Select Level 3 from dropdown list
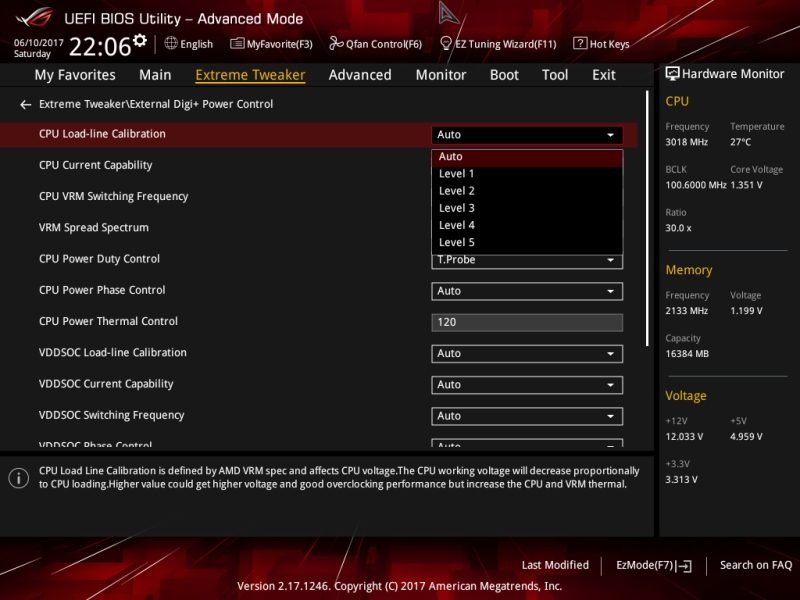The height and width of the screenshot is (600, 800). click(527, 208)
